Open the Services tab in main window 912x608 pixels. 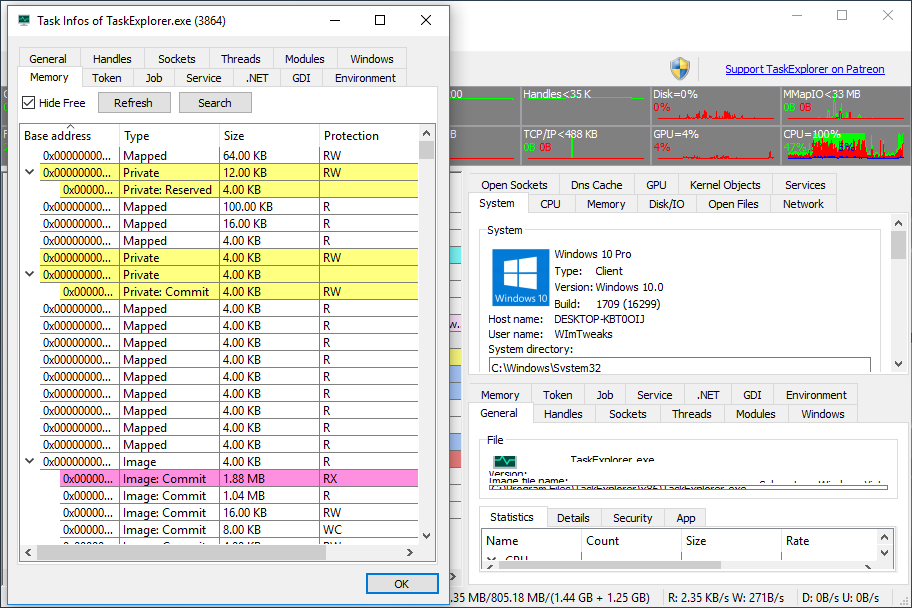click(805, 185)
